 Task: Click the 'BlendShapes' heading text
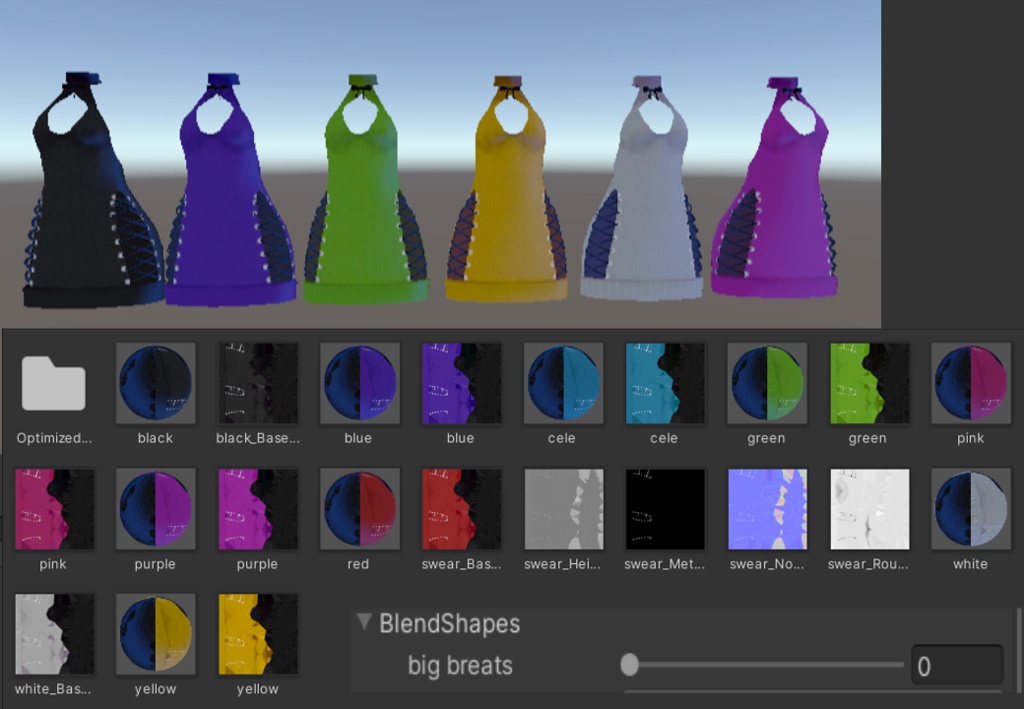[x=449, y=623]
